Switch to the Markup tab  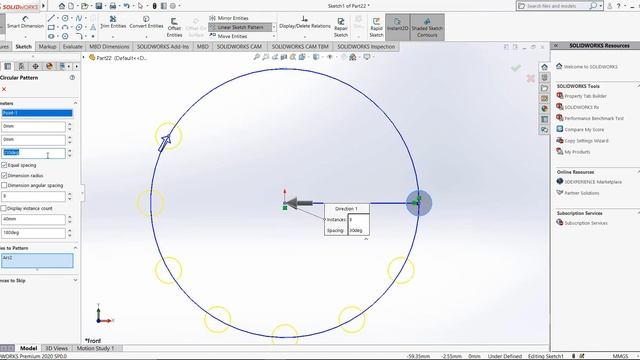pyautogui.click(x=47, y=47)
